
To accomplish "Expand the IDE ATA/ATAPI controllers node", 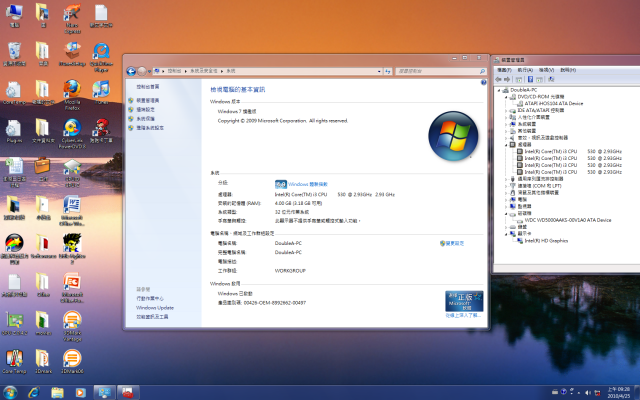I will [506, 111].
